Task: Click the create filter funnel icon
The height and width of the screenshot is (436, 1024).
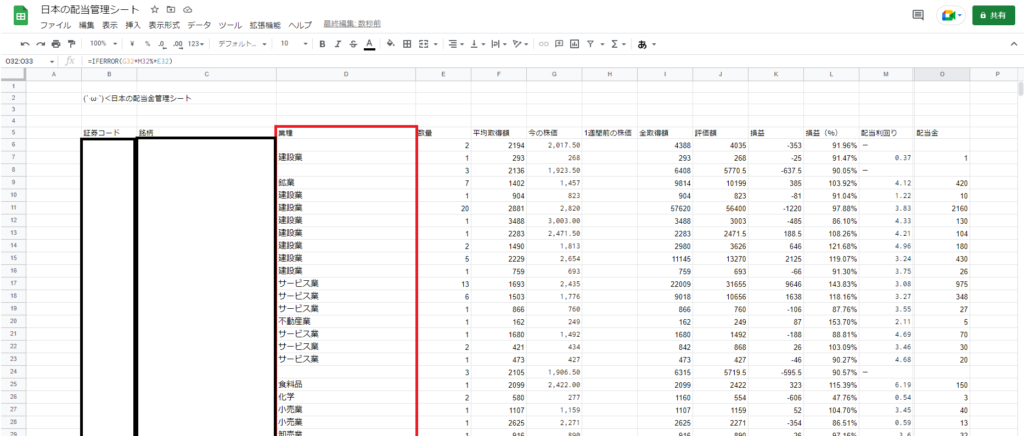Action: click(x=591, y=44)
